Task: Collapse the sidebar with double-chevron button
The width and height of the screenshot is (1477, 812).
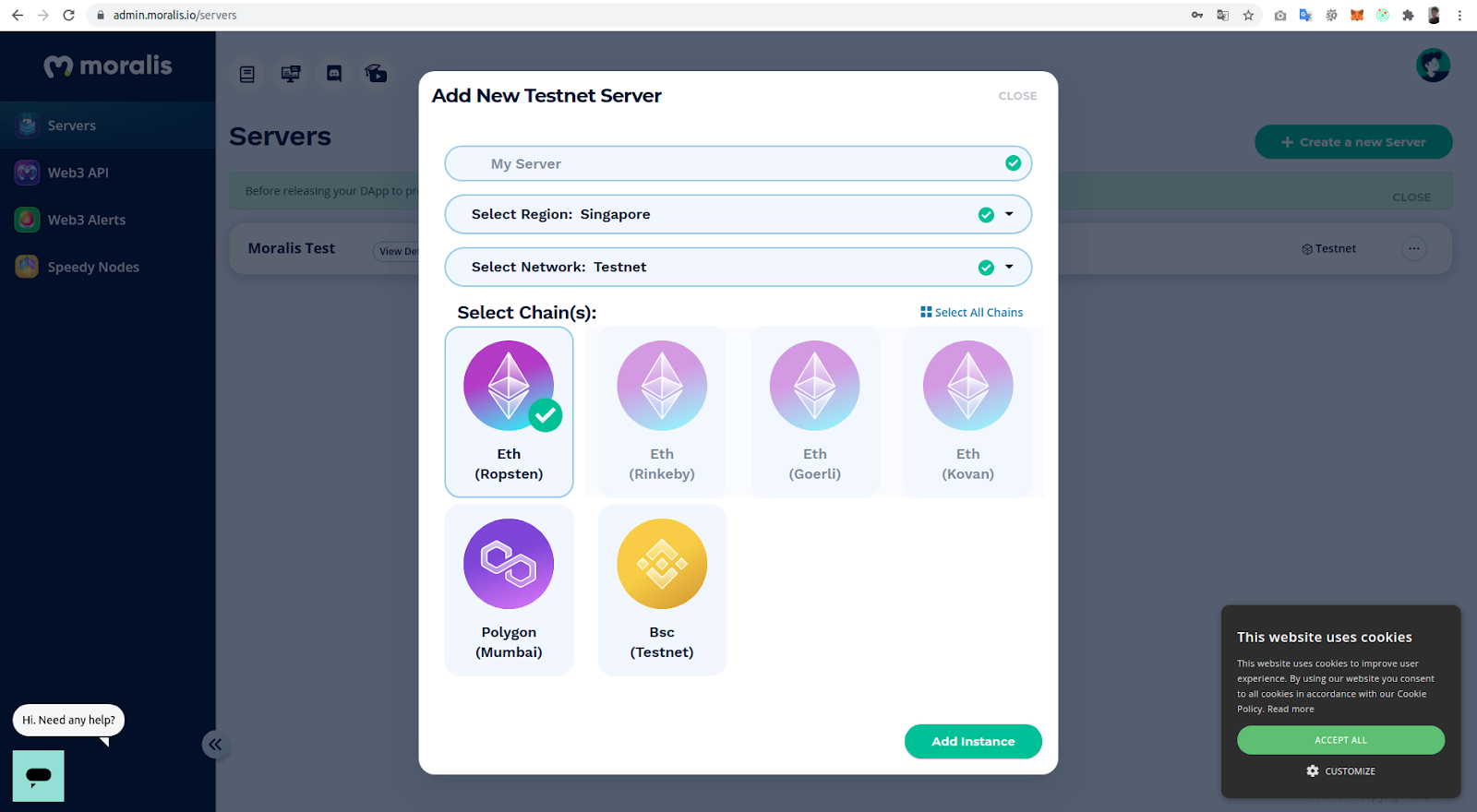Action: coord(215,744)
